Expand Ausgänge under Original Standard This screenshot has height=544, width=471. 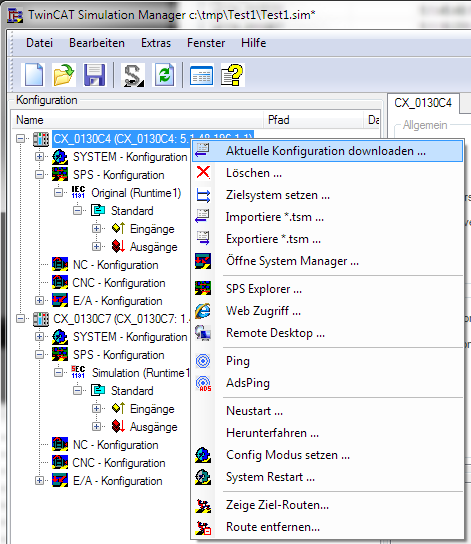pos(96,246)
